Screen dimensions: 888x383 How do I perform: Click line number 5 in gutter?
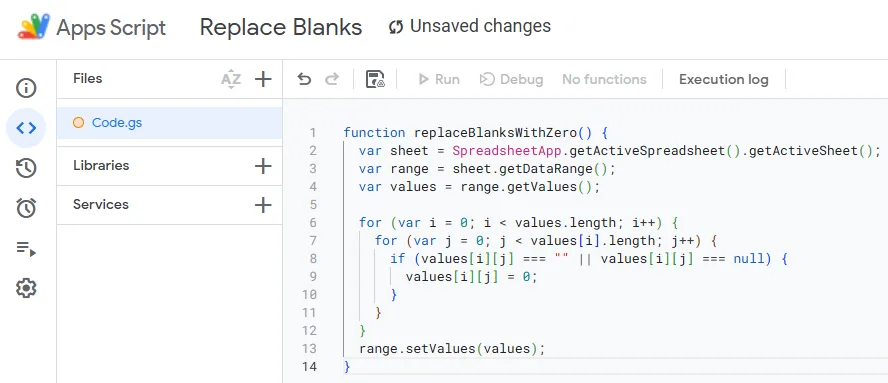(x=312, y=205)
